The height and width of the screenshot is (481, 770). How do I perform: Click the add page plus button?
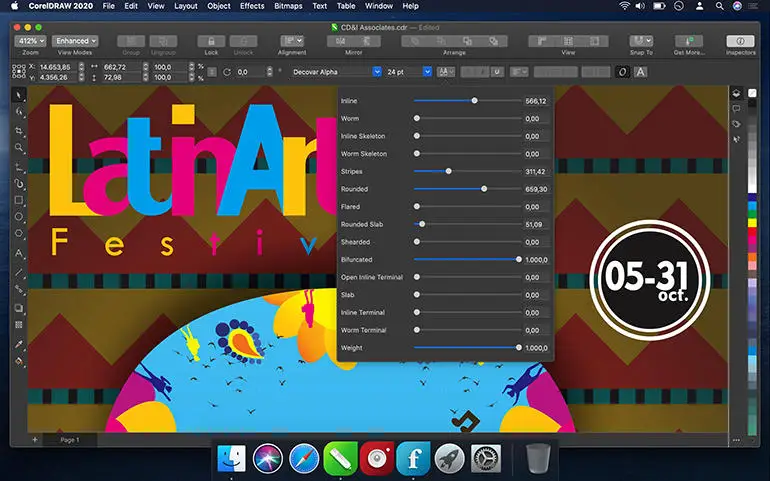pyautogui.click(x=34, y=439)
